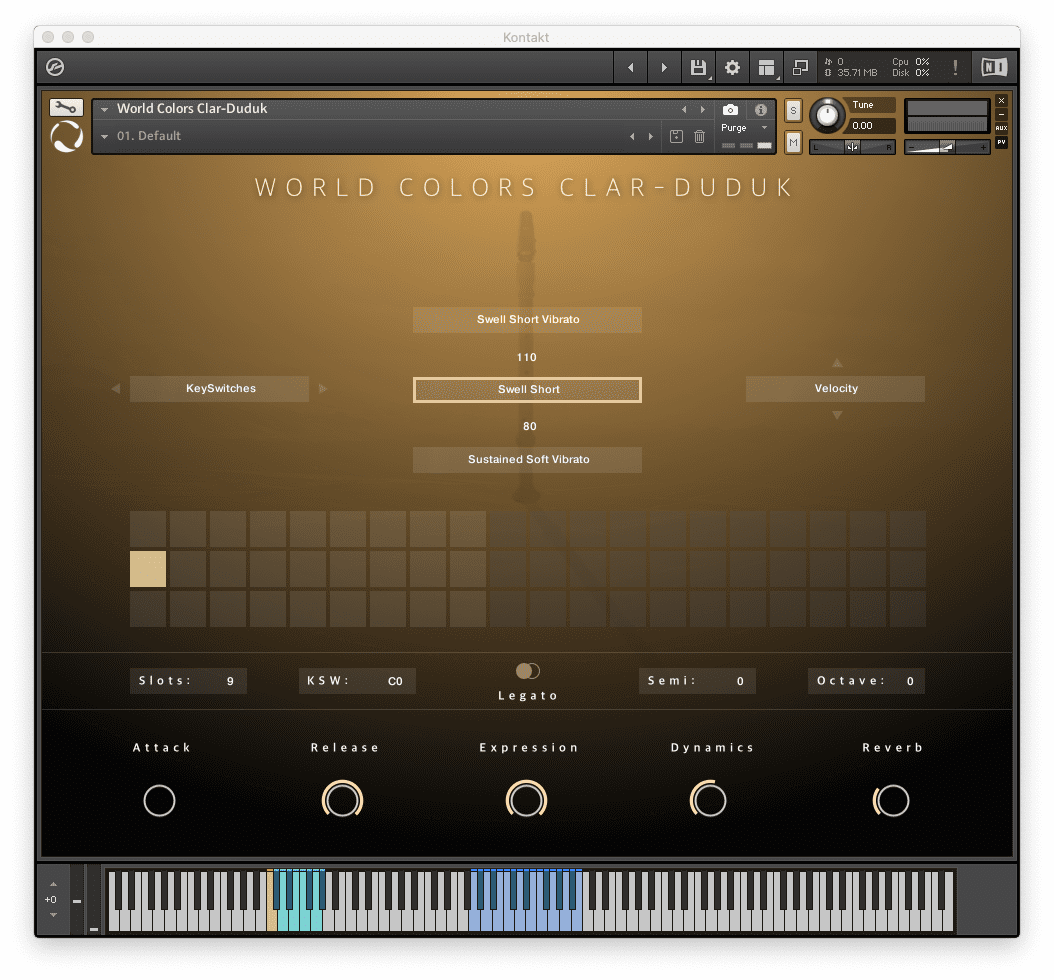1054x980 pixels.
Task: Click the Release knob
Action: click(x=342, y=800)
